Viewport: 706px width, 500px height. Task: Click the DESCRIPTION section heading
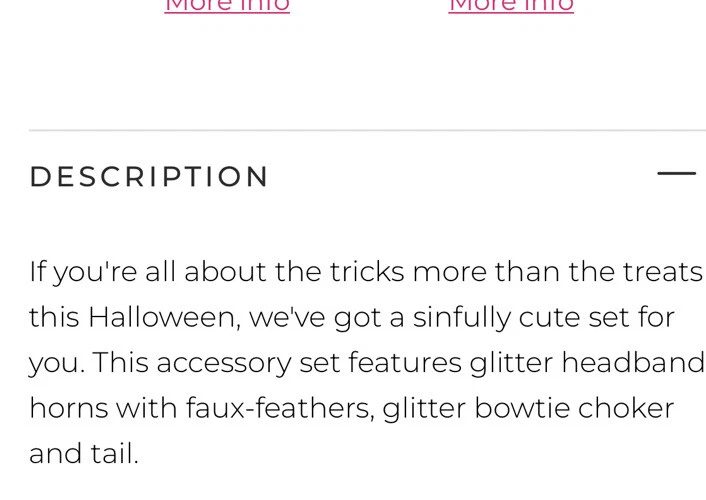click(149, 176)
